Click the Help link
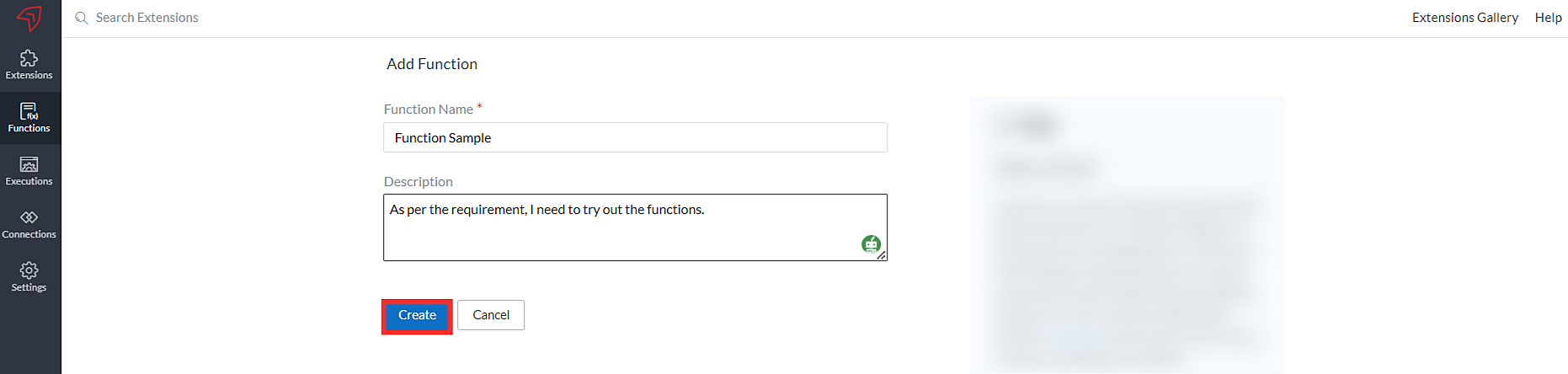This screenshot has width=1568, height=374. (x=1548, y=18)
